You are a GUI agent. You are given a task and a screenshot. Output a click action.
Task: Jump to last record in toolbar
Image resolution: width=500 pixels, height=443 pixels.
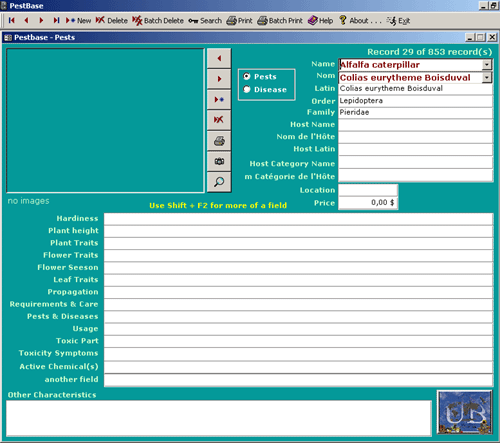click(56, 21)
